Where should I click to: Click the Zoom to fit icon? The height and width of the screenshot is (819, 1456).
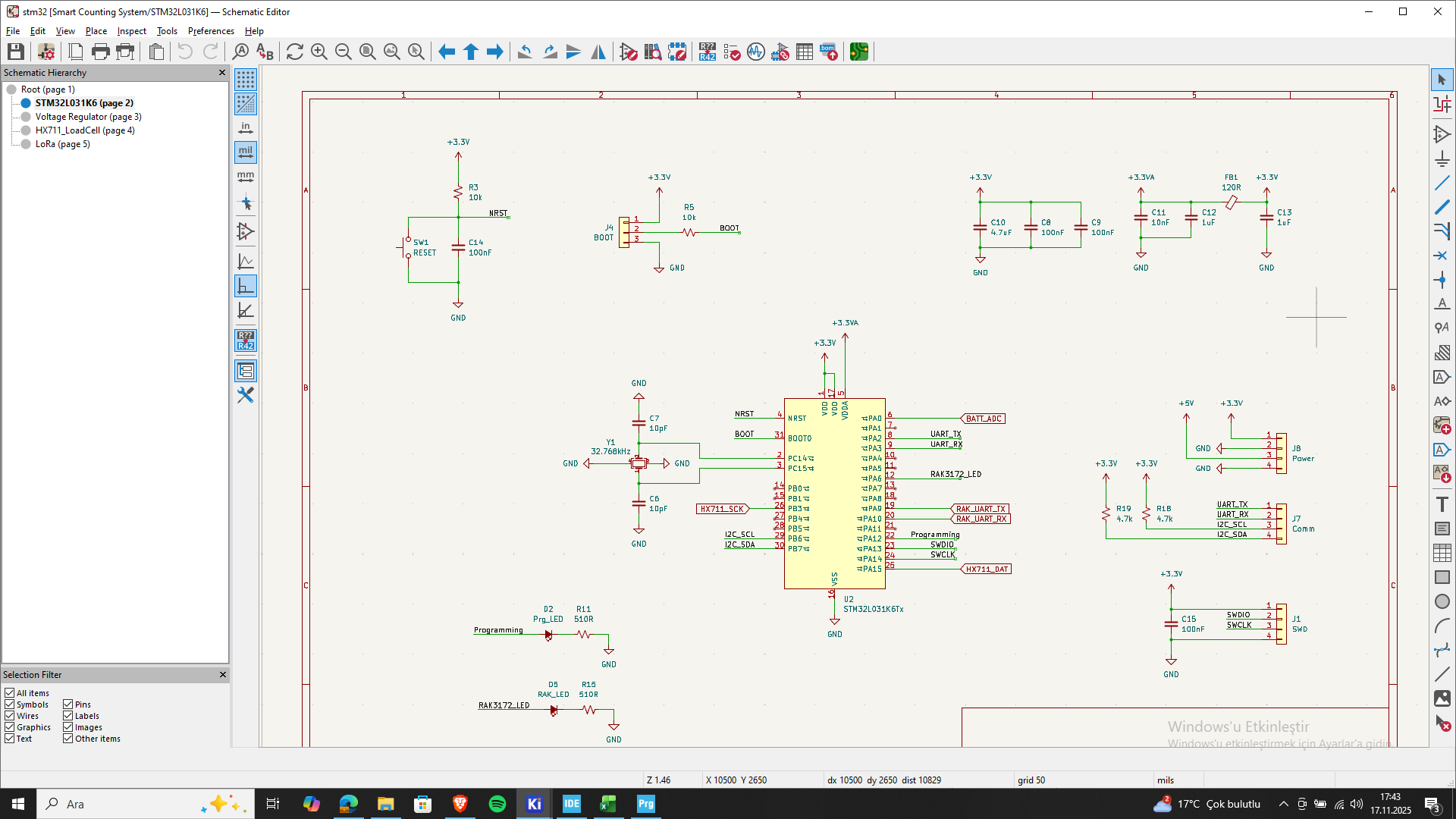coord(368,52)
